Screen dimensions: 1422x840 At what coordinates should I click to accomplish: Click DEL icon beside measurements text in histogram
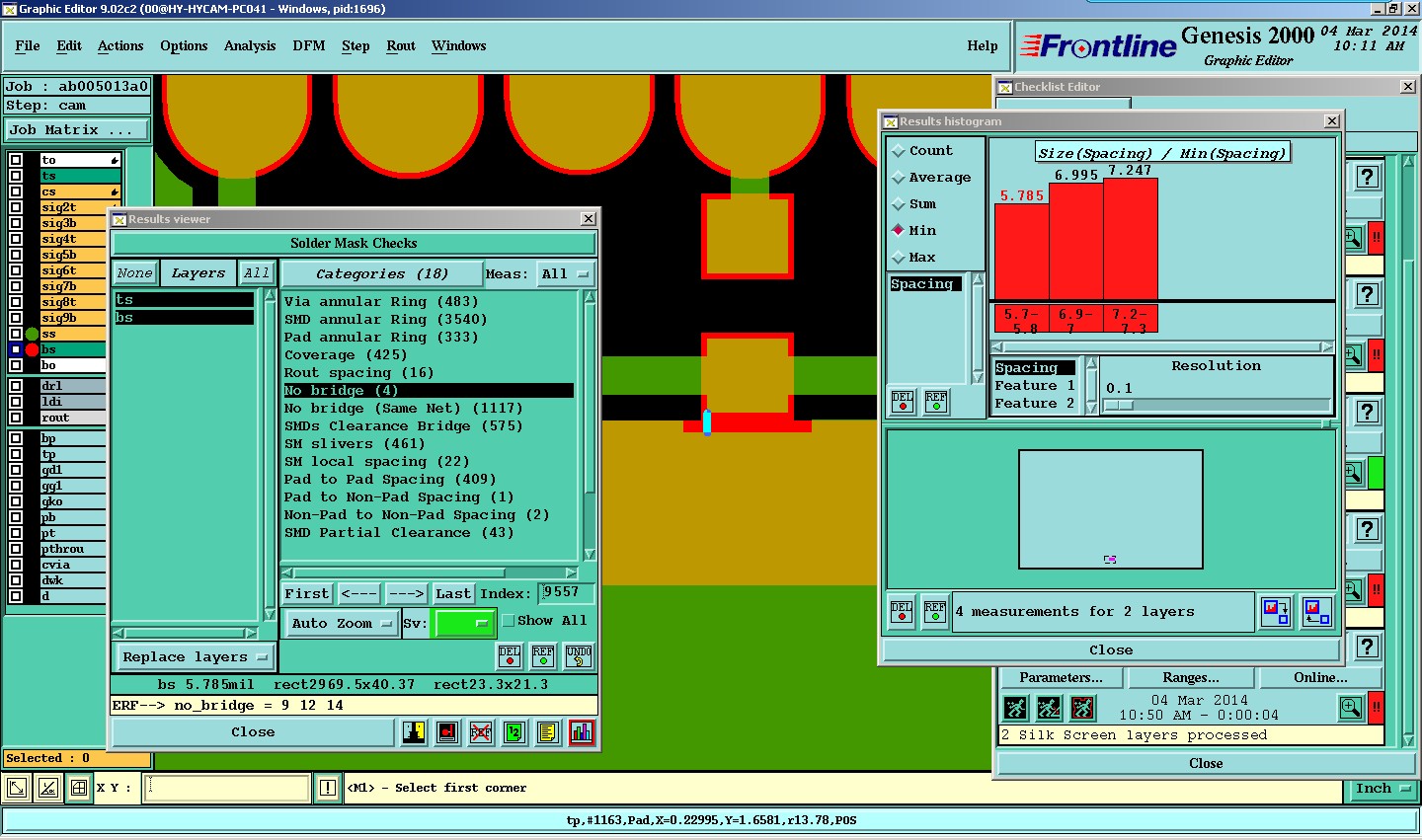tap(902, 612)
